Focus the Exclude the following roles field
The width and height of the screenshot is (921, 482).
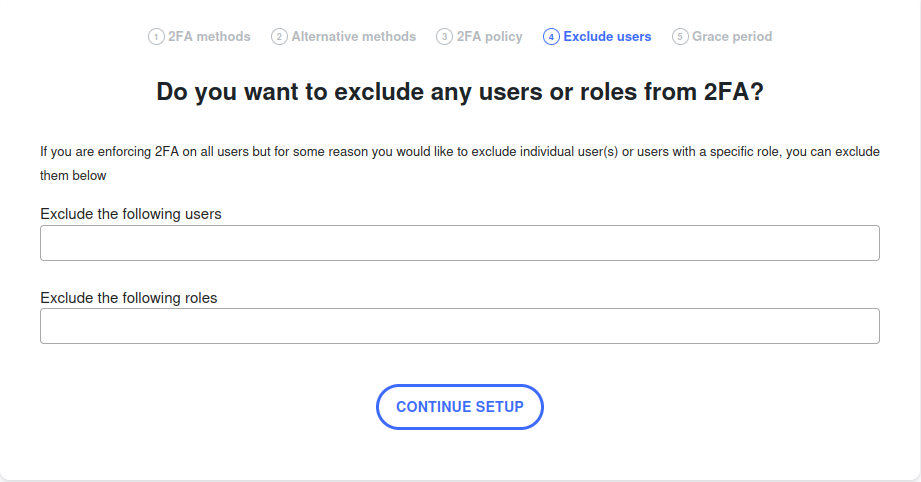(460, 326)
